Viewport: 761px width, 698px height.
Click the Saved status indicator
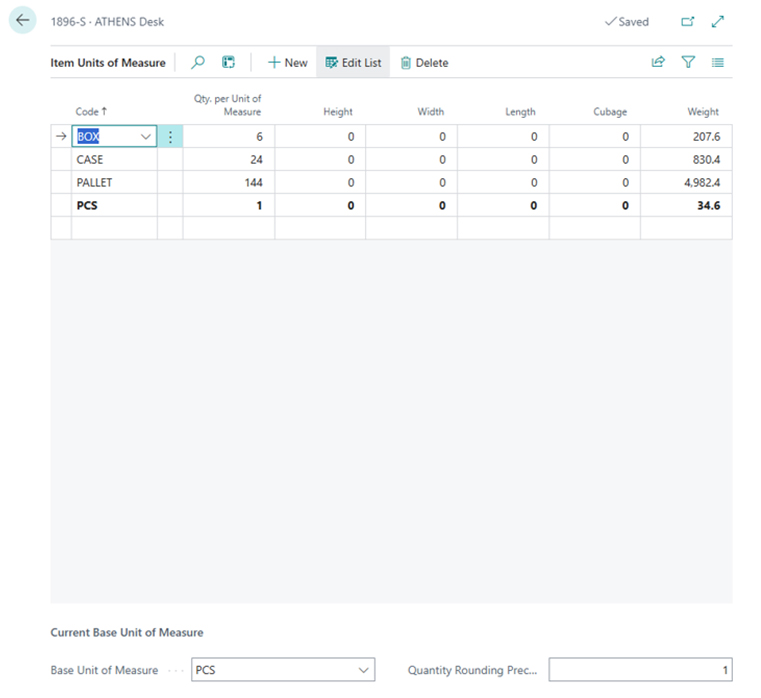click(627, 22)
